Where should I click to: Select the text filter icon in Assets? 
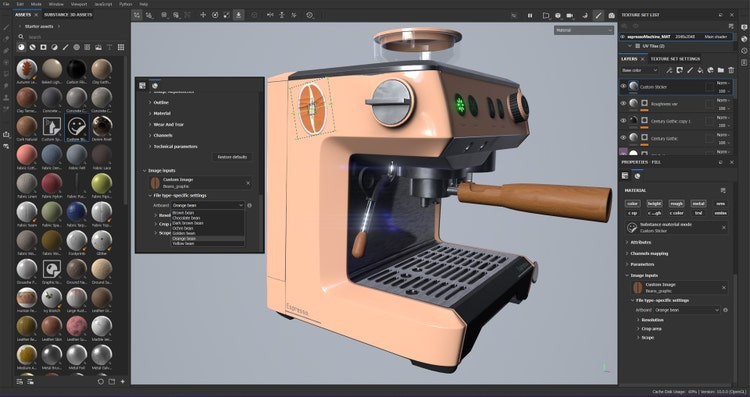(110, 47)
